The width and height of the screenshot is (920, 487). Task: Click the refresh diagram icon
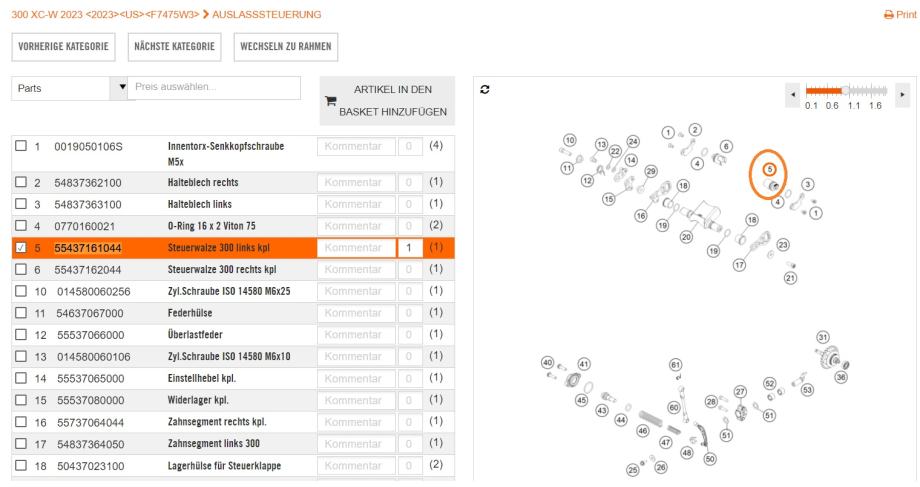(485, 89)
